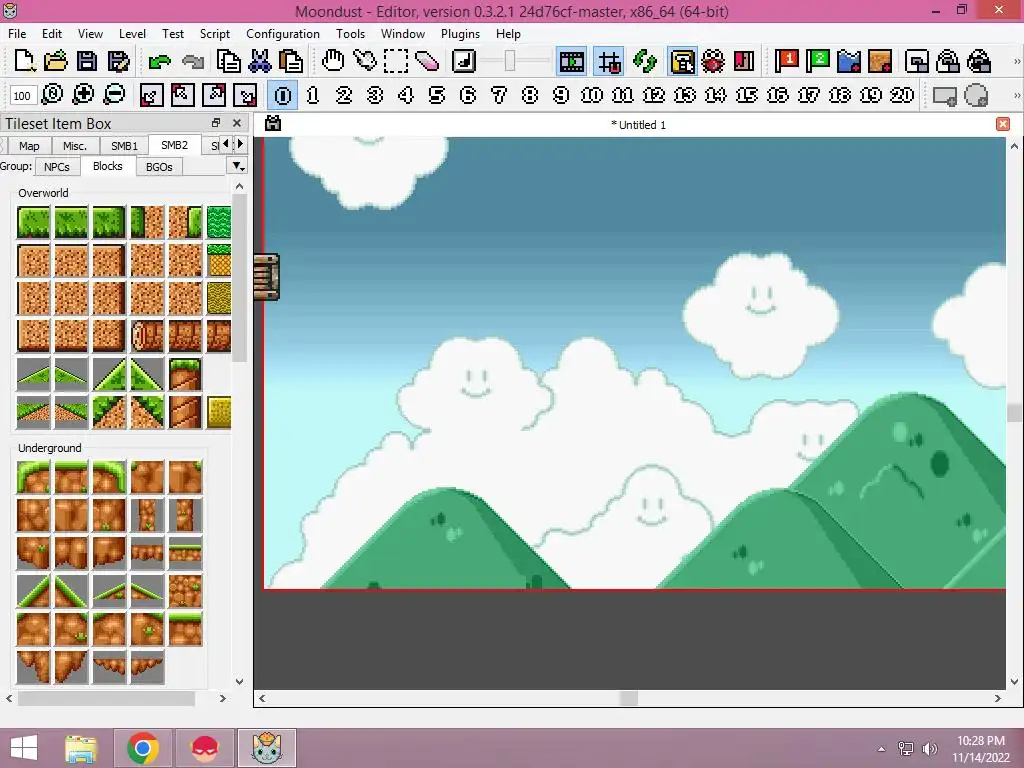This screenshot has width=1024, height=768.
Task: Open the group tabs dropdown arrow
Action: [238, 166]
